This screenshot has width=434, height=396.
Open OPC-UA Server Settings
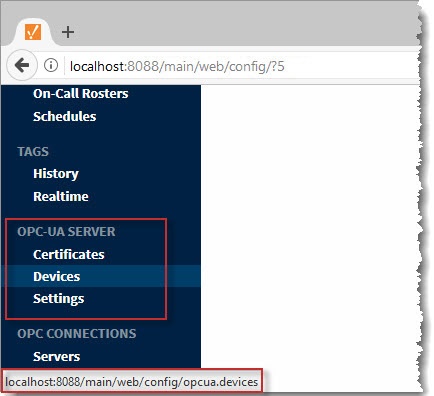pyautogui.click(x=58, y=299)
